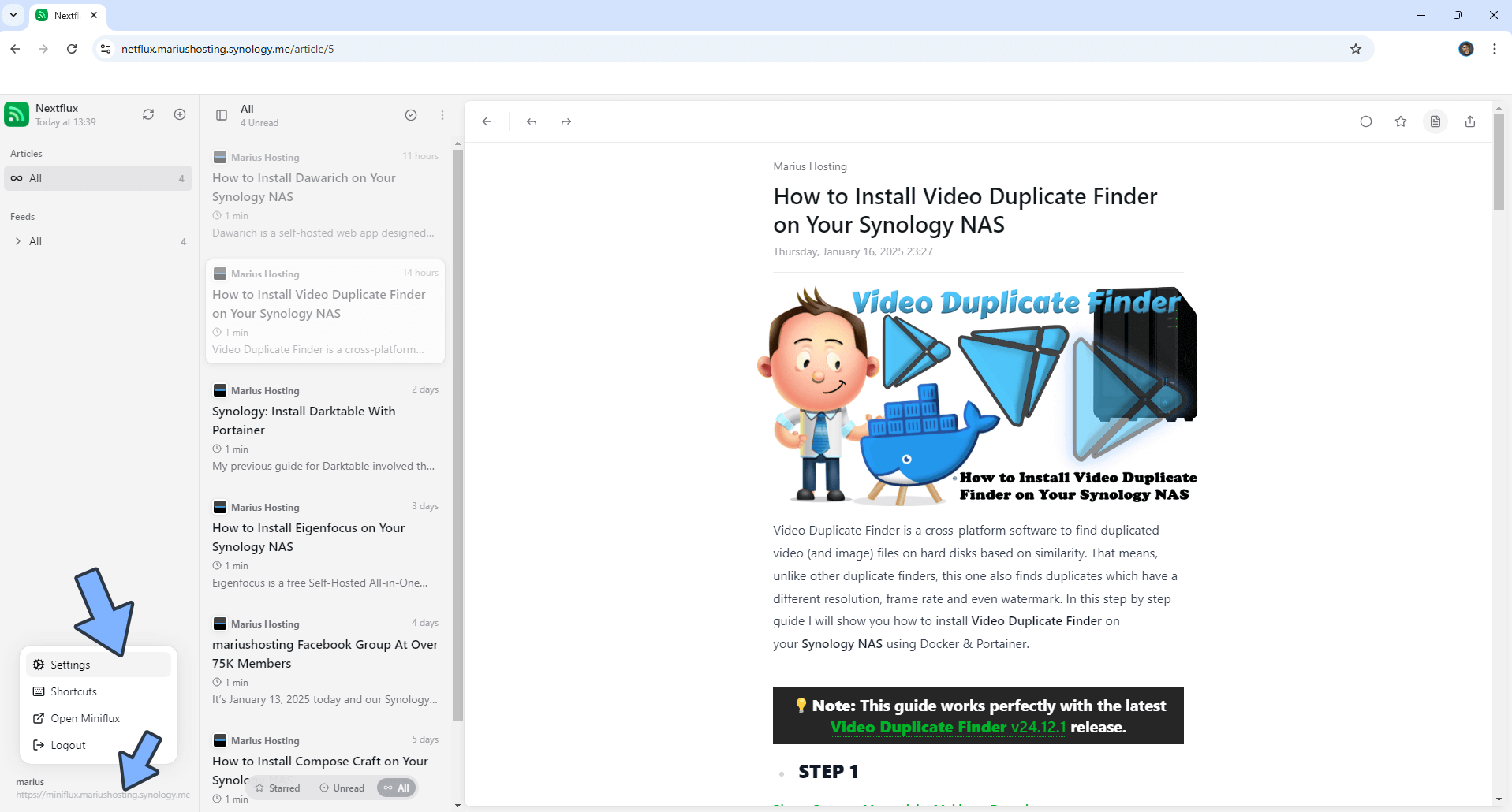This screenshot has width=1512, height=812.
Task: Open Video Duplicate Finder list item
Action: click(325, 311)
